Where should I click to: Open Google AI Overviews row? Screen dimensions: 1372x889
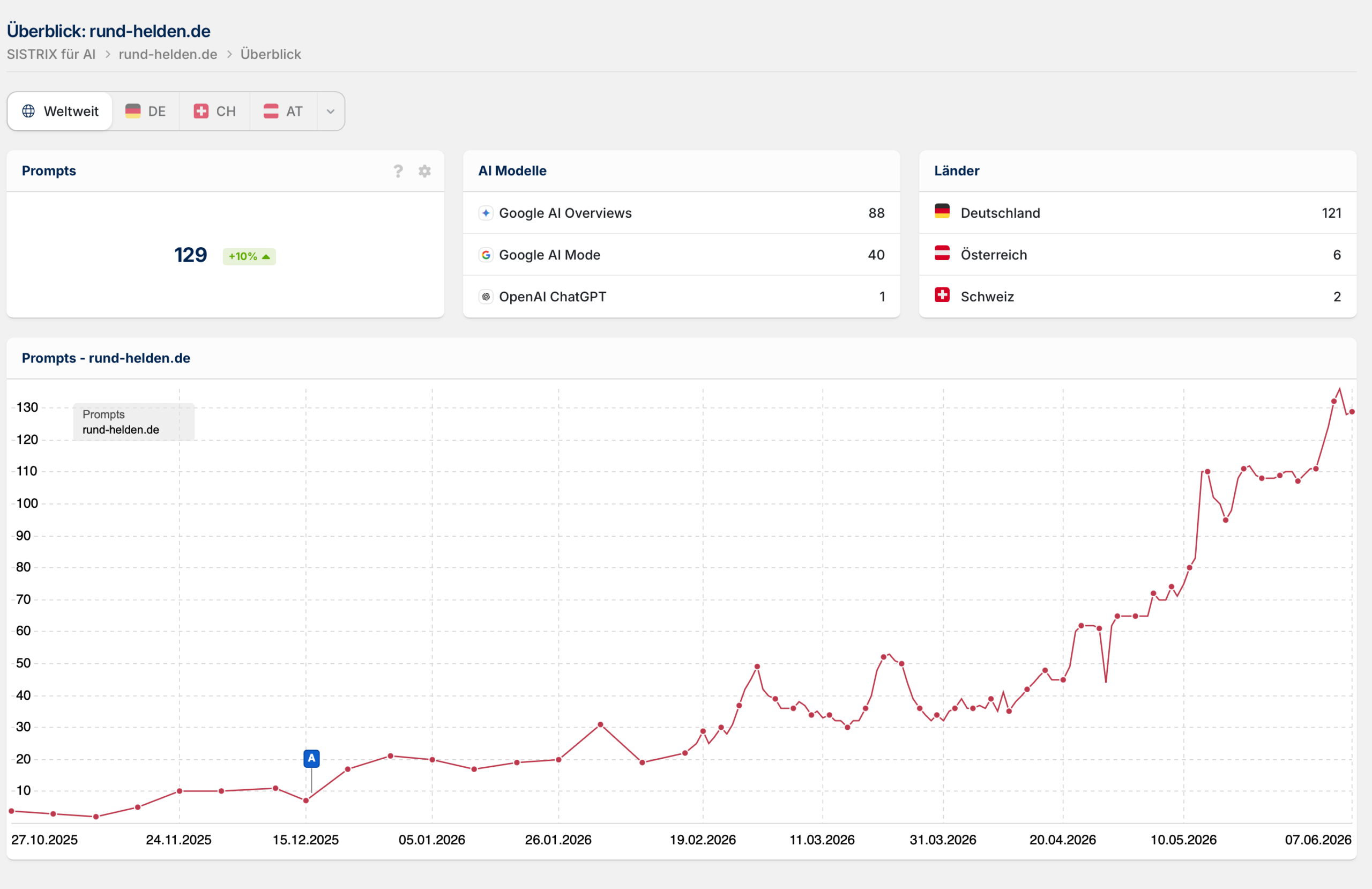coord(681,213)
